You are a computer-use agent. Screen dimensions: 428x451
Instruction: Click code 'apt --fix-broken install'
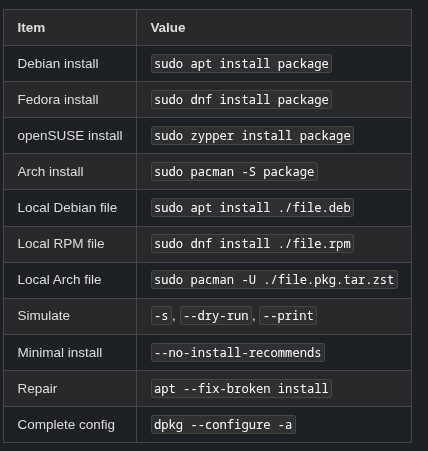pyautogui.click(x=241, y=389)
